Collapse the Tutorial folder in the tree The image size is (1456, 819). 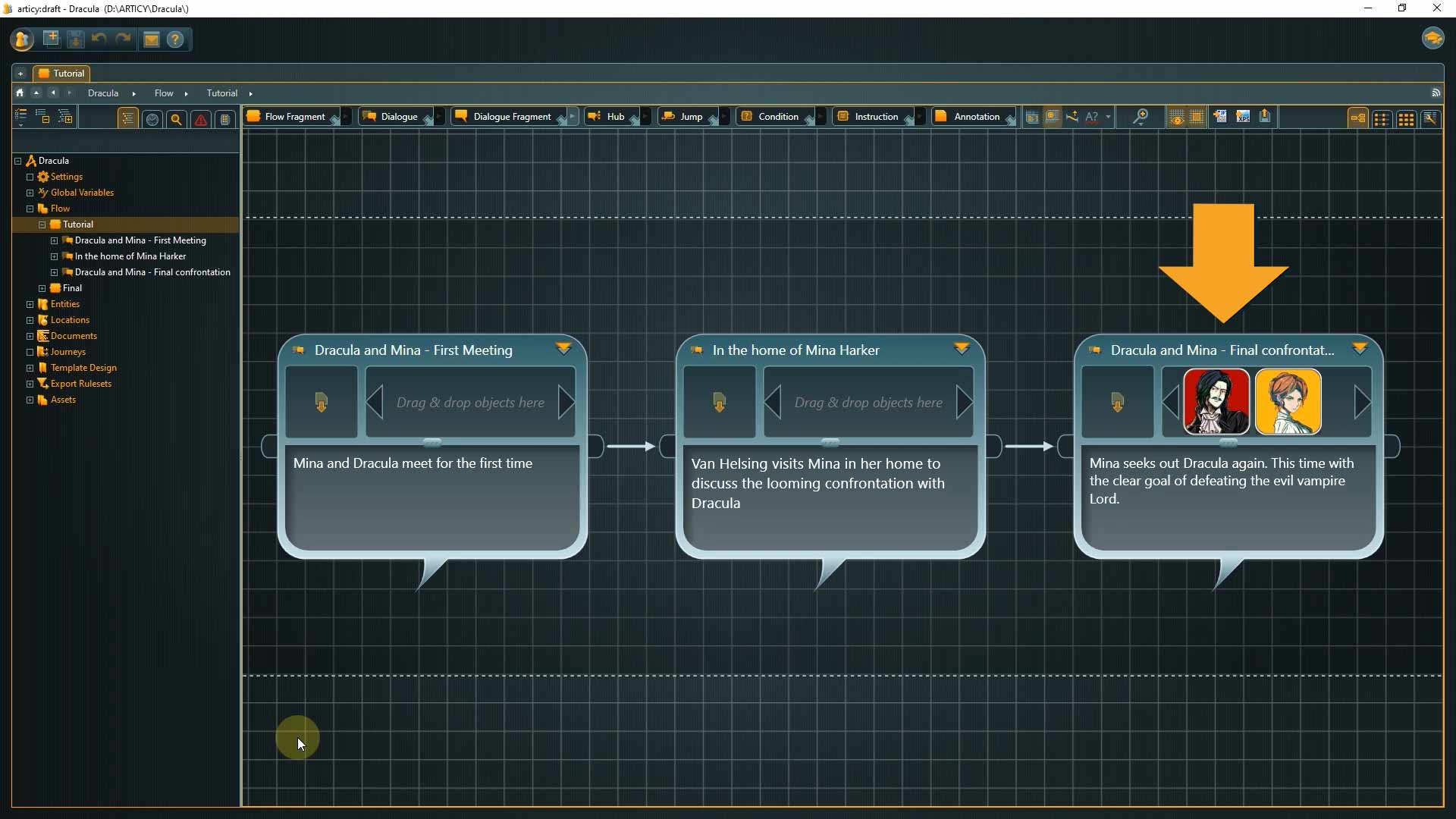pos(42,224)
